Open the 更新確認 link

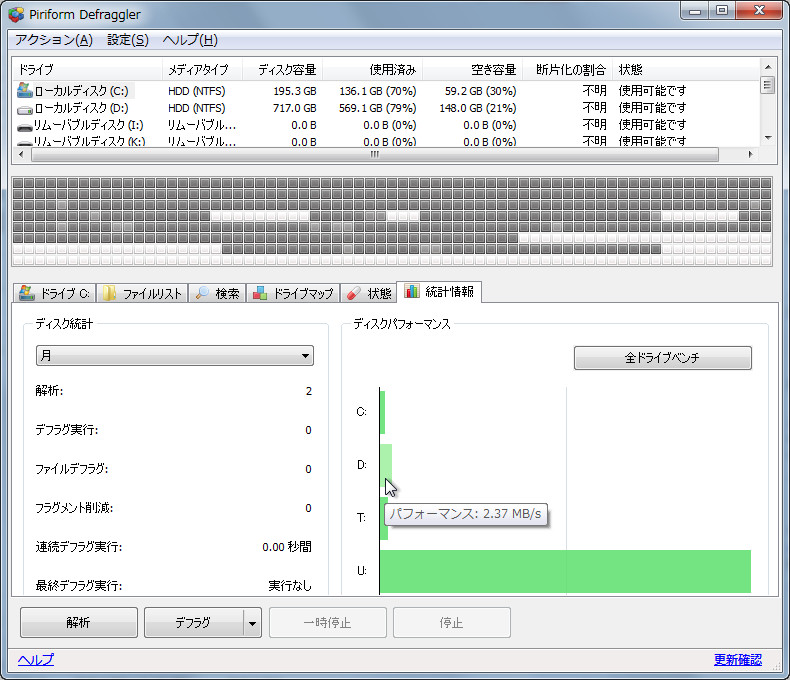pos(738,660)
